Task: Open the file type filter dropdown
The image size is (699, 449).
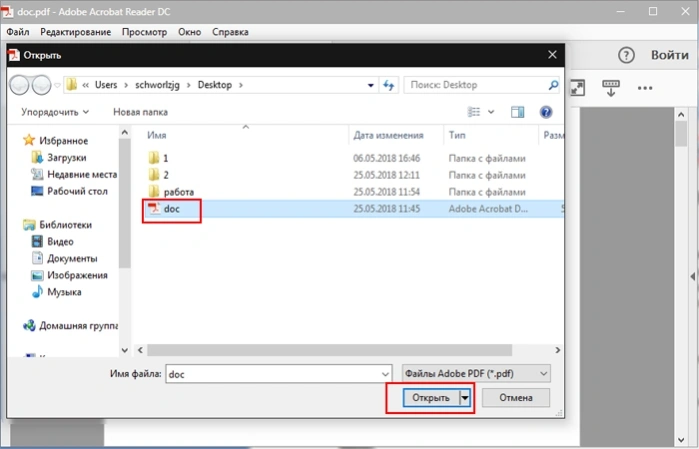Action: [476, 374]
